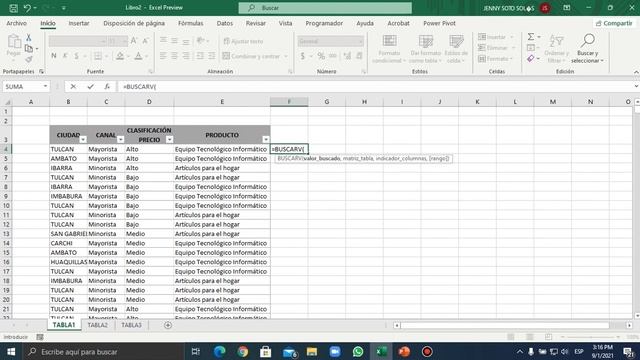
Task: Click the user account avatar JS
Action: tap(545, 8)
